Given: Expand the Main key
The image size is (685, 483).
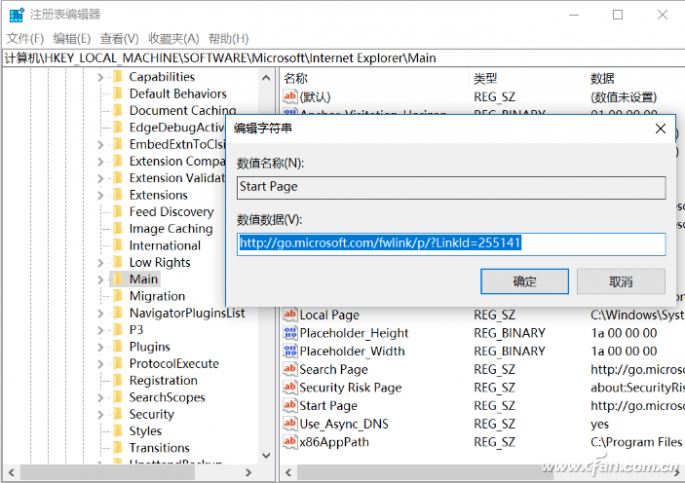Looking at the screenshot, I should (100, 279).
